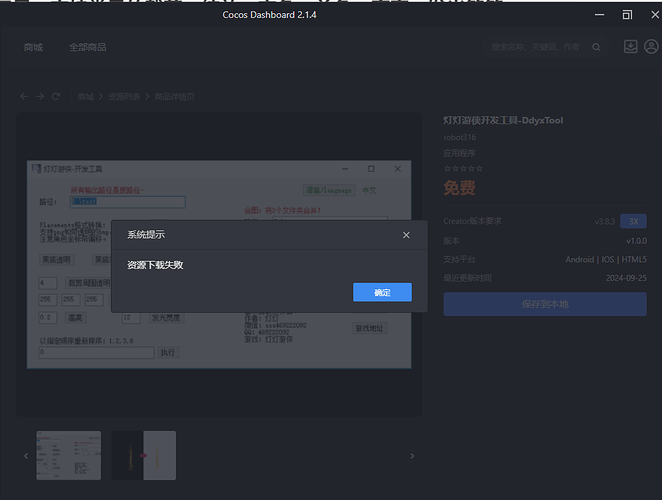Click the product title 灯灯游侠开发工具-DdyxTool
Image resolution: width=662 pixels, height=500 pixels.
coord(503,120)
